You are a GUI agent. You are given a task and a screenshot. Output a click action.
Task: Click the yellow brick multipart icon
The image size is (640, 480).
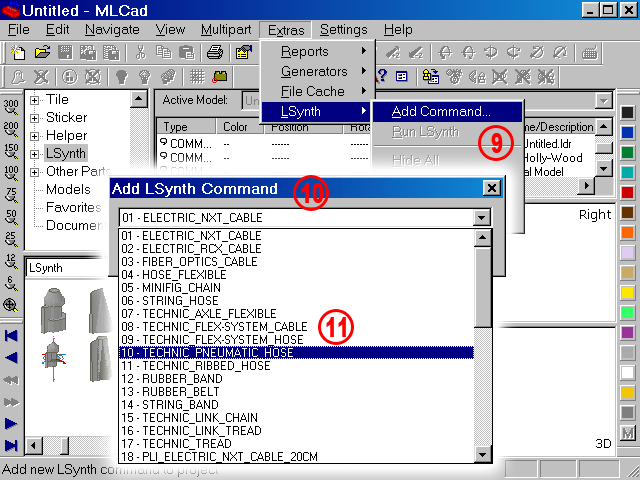point(430,76)
